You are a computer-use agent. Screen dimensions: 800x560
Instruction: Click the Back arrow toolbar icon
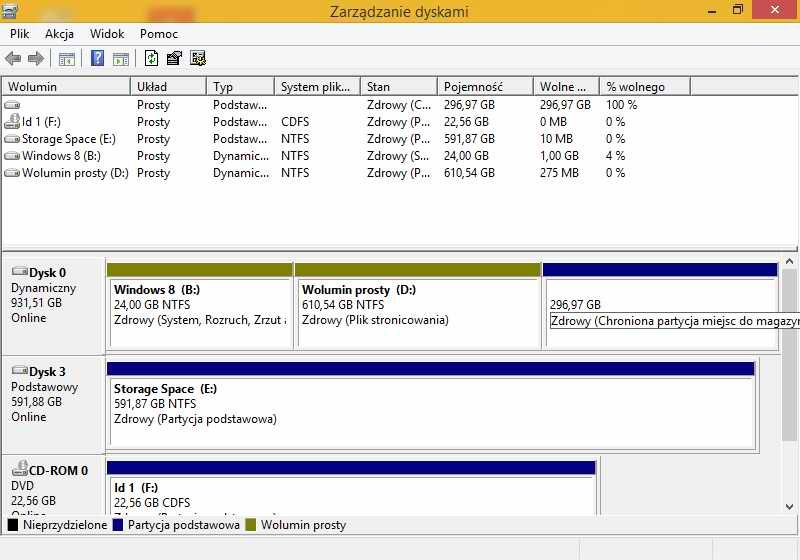tap(13, 59)
